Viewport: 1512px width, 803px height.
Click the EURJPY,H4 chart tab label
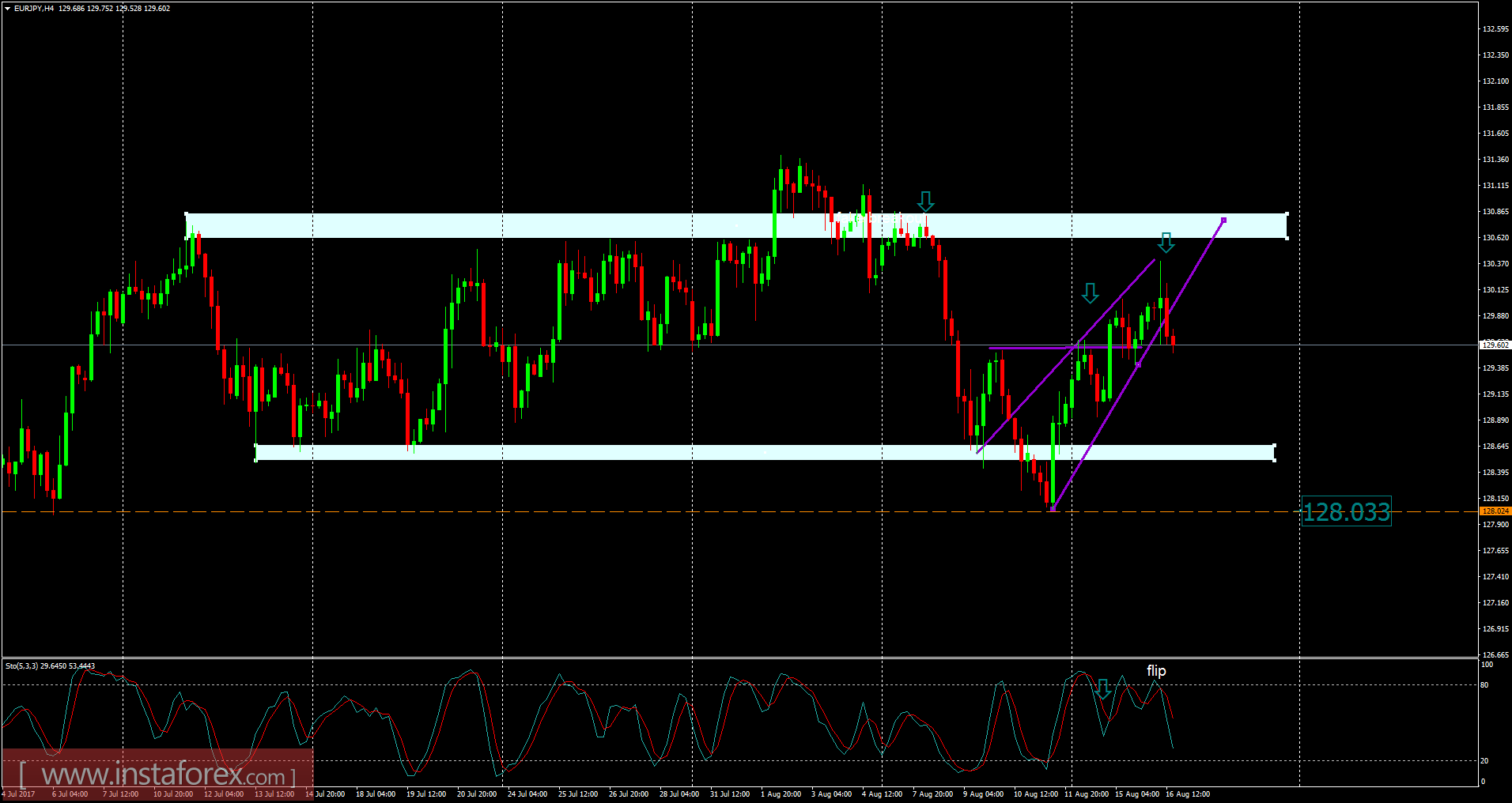click(33, 9)
